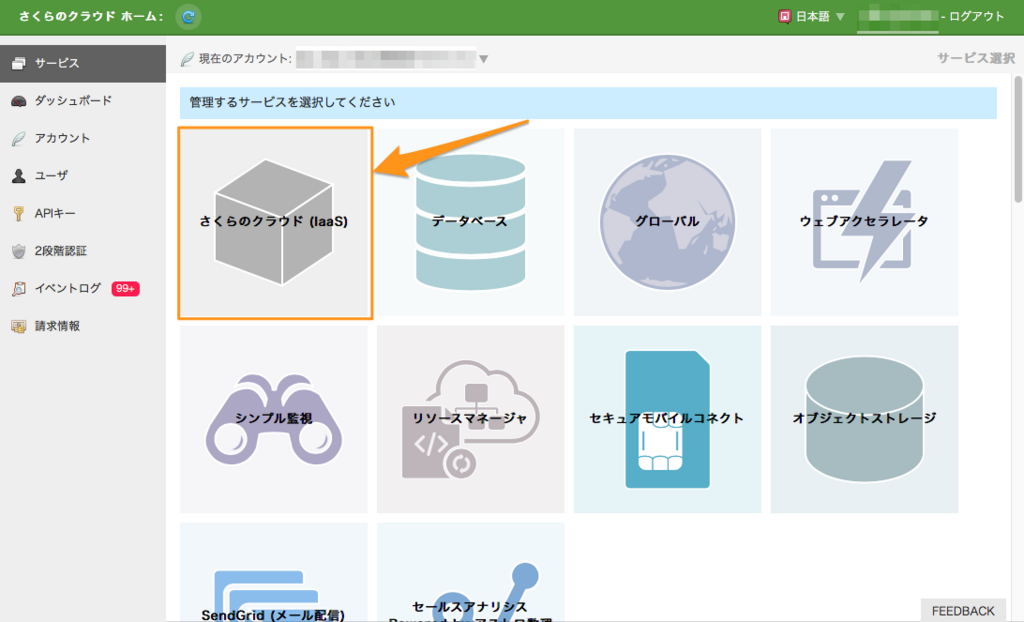1024x622 pixels.
Task: Open the さくらのクラウド (IaaS) service tile
Action: [x=275, y=223]
